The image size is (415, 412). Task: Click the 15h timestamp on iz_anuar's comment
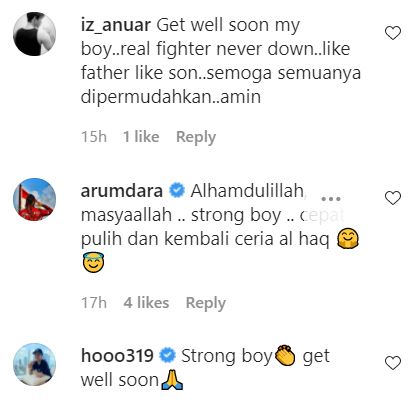coord(94,137)
